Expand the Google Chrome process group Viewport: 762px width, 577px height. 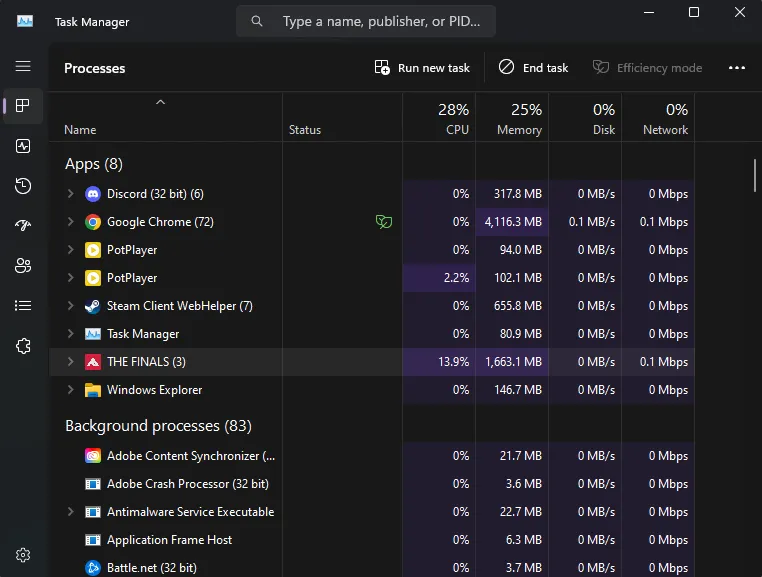click(x=70, y=222)
